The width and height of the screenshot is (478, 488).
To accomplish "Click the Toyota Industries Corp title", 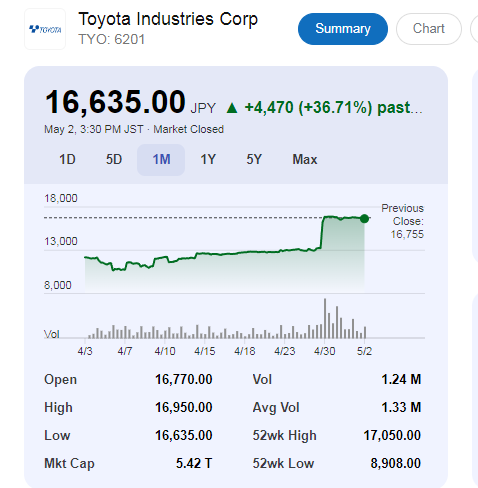I will click(x=168, y=19).
